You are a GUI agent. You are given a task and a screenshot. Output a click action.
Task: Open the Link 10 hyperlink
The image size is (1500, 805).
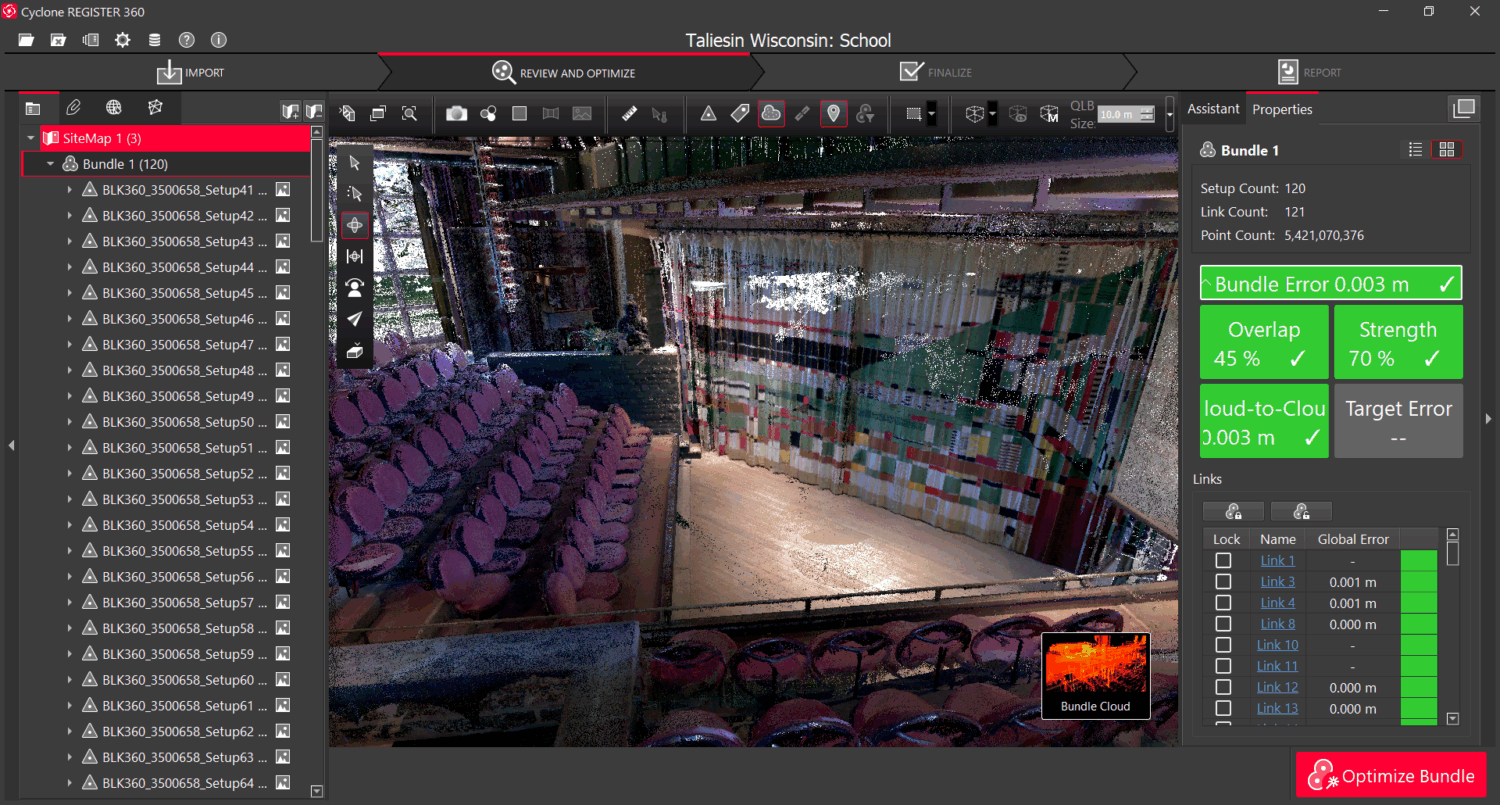(1277, 644)
